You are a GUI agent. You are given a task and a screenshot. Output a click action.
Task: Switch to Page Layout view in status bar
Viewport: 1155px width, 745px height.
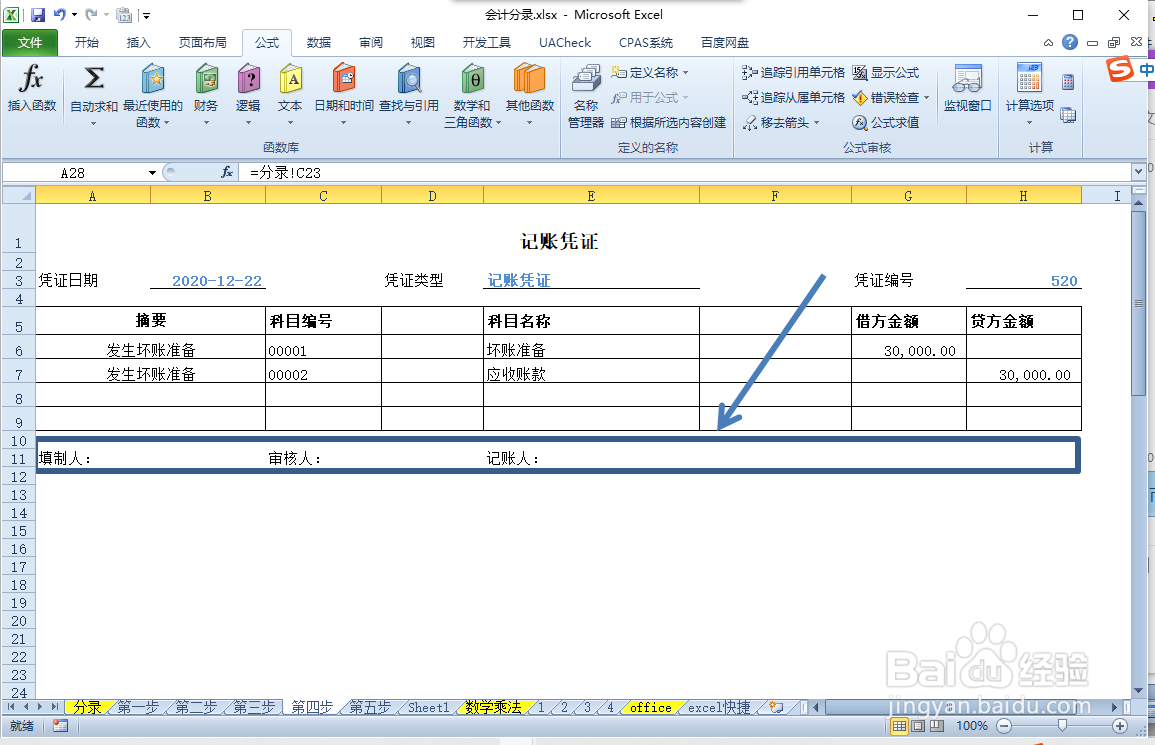[917, 727]
